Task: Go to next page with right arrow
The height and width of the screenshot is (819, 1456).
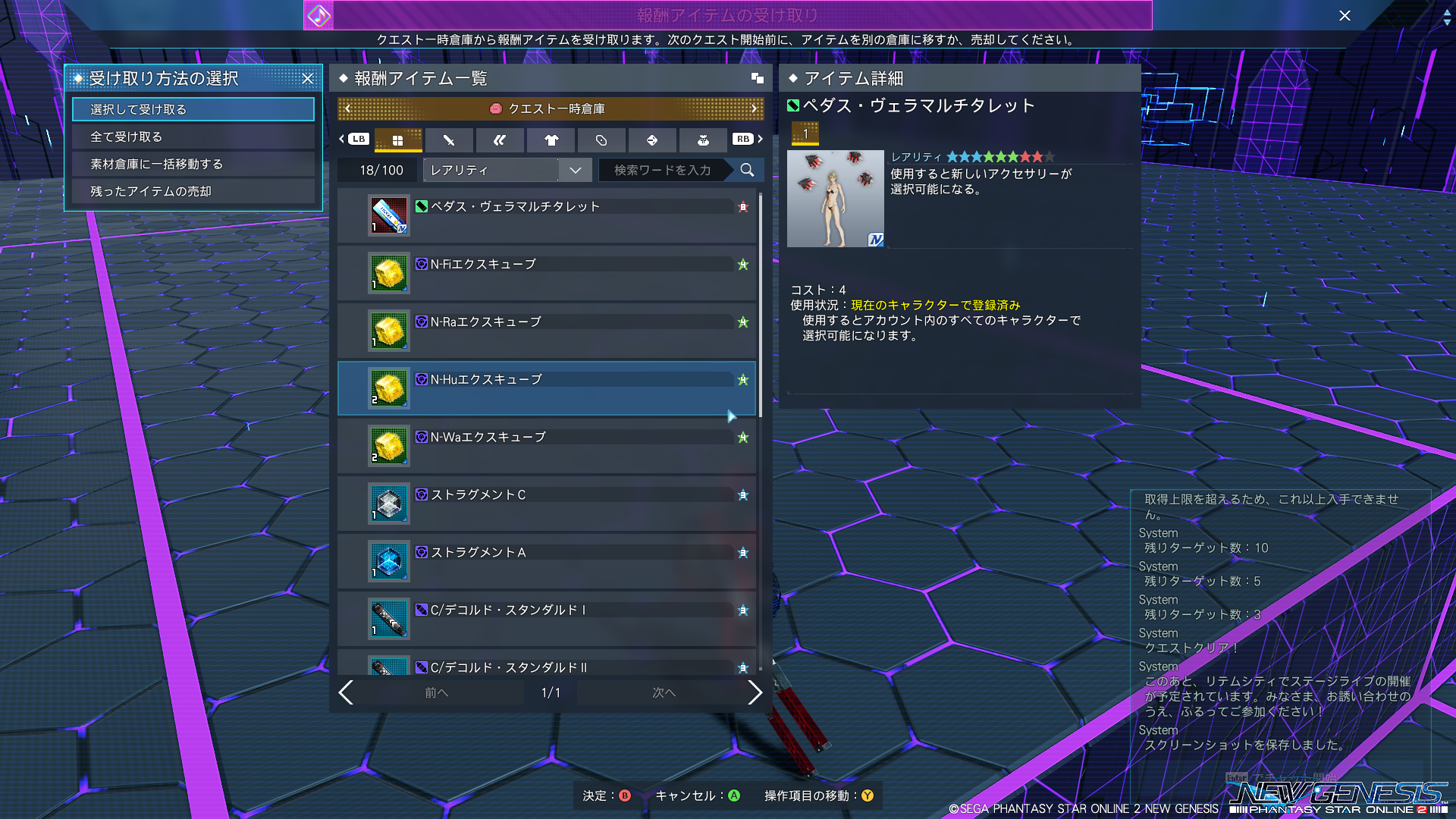Action: pos(755,692)
